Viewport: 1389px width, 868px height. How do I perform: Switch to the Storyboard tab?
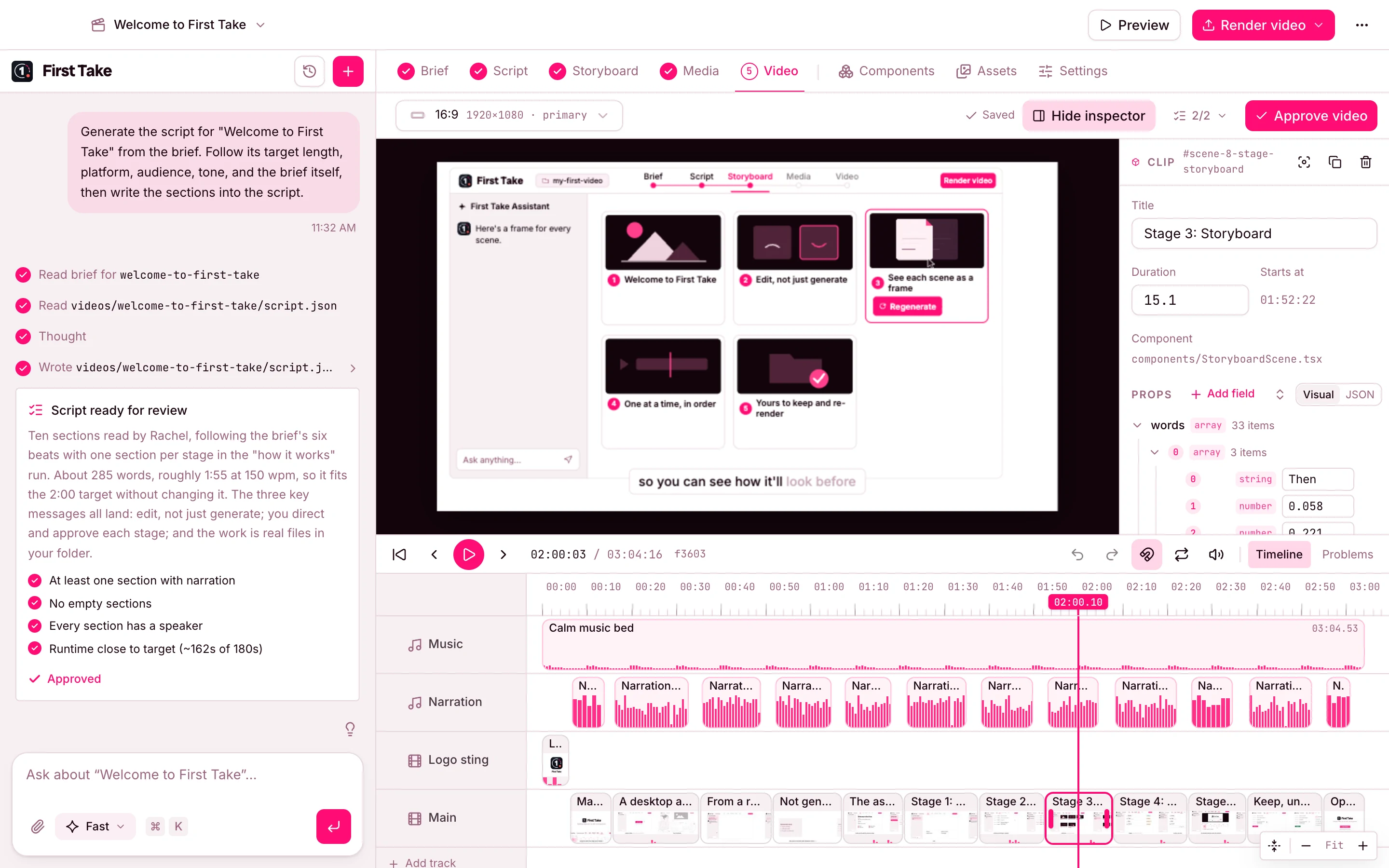(x=594, y=71)
